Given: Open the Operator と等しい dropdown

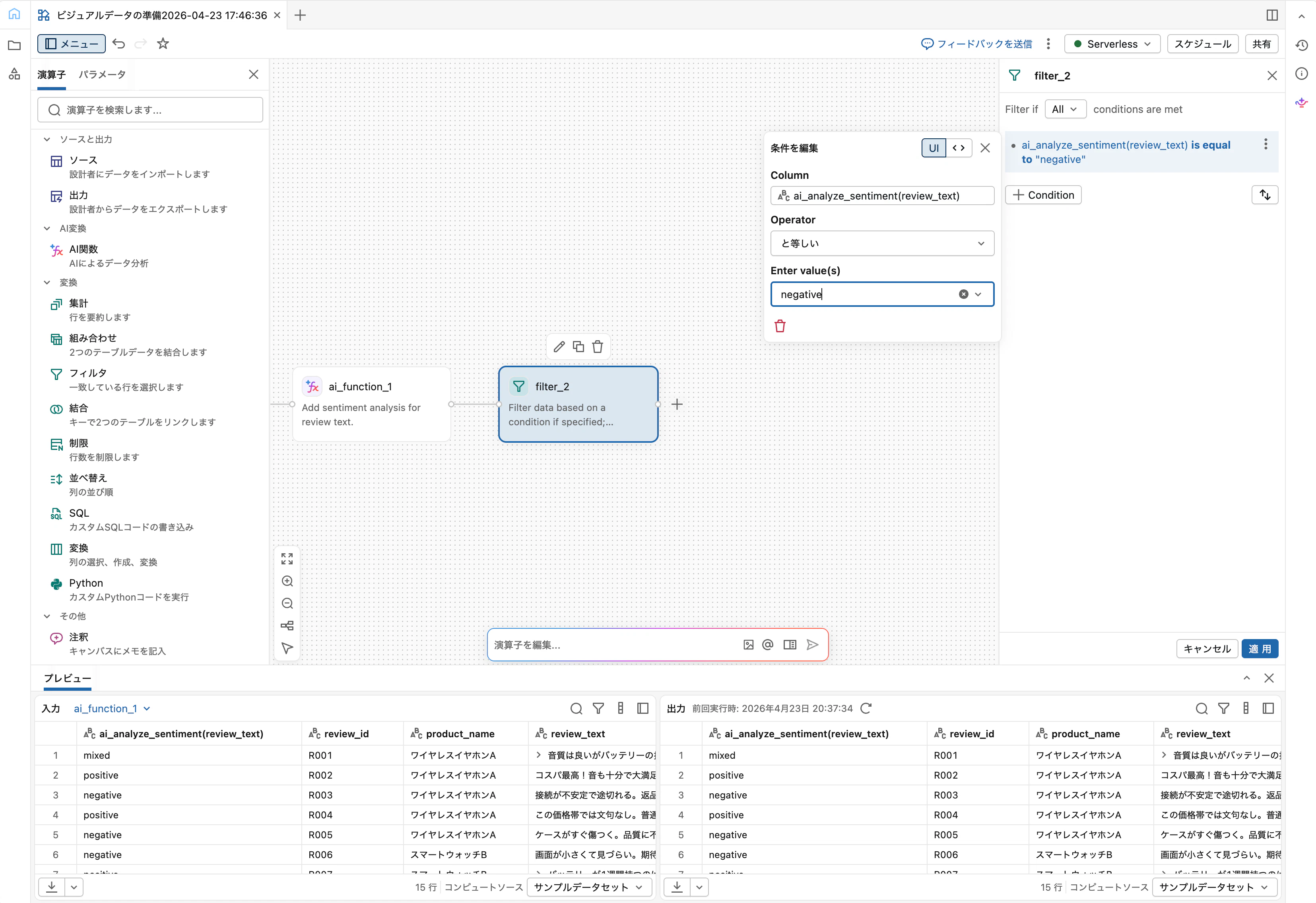Looking at the screenshot, I should pyautogui.click(x=882, y=244).
